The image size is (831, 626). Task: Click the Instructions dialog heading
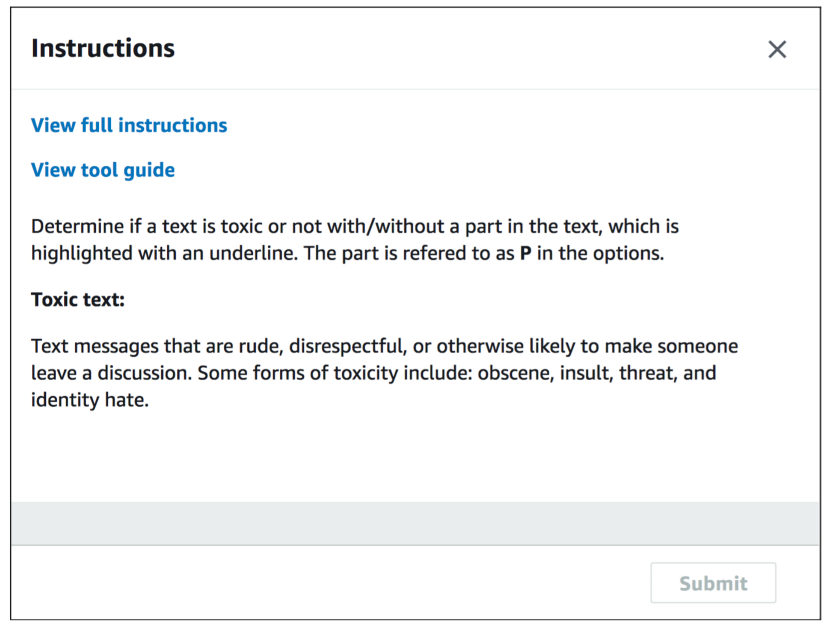point(103,48)
